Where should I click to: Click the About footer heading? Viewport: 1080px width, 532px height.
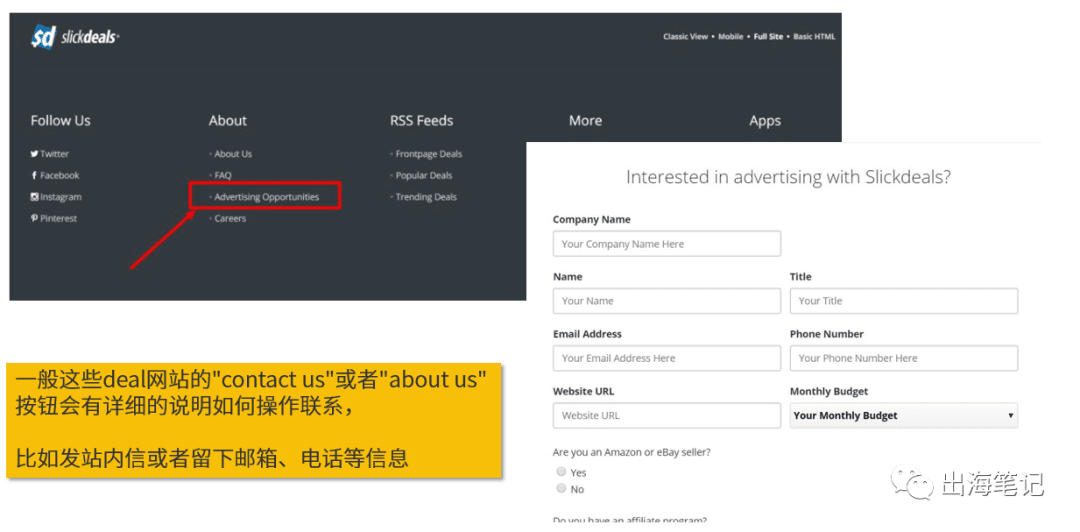point(228,121)
